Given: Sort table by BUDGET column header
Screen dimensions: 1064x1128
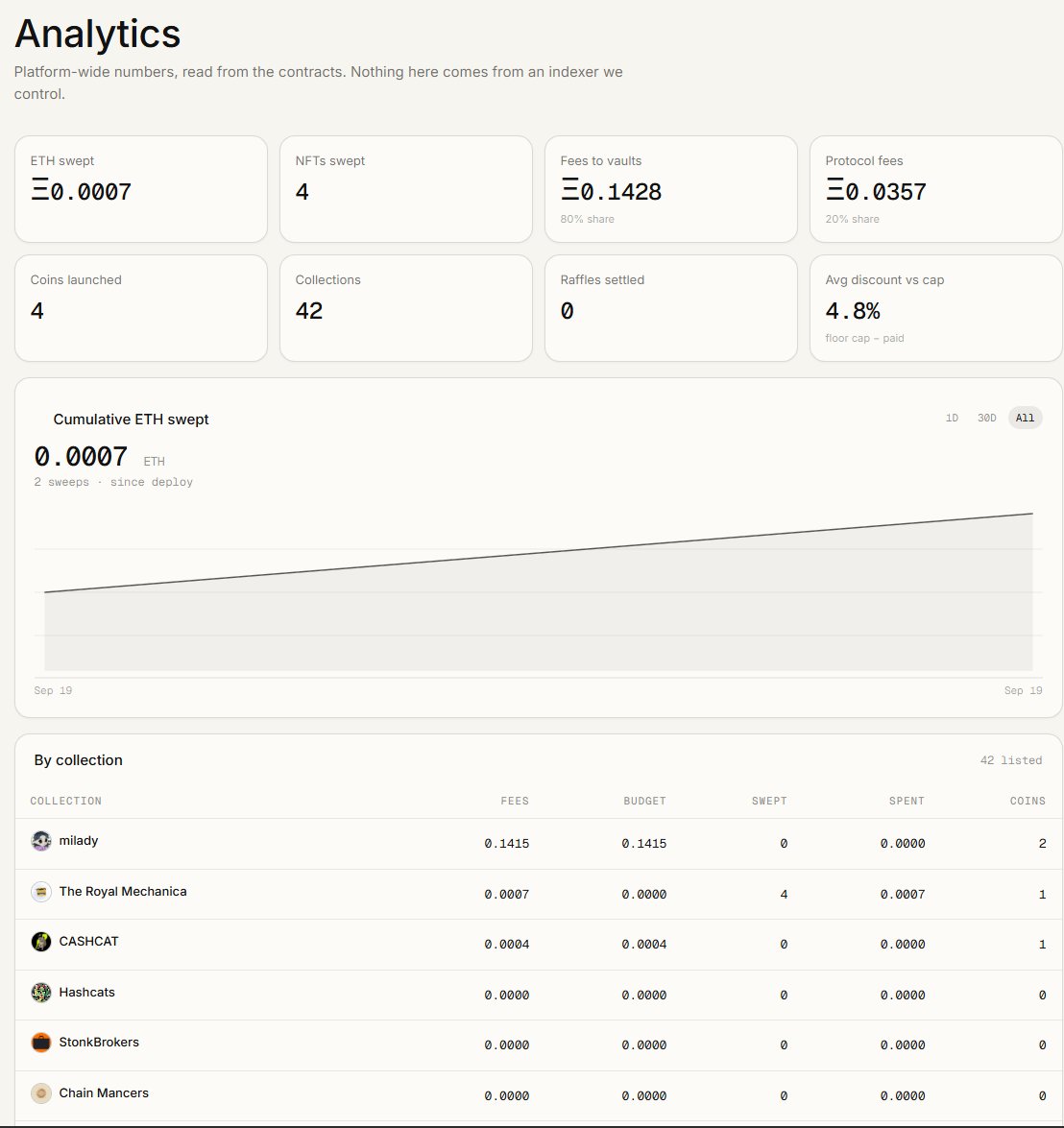Looking at the screenshot, I should 644,801.
